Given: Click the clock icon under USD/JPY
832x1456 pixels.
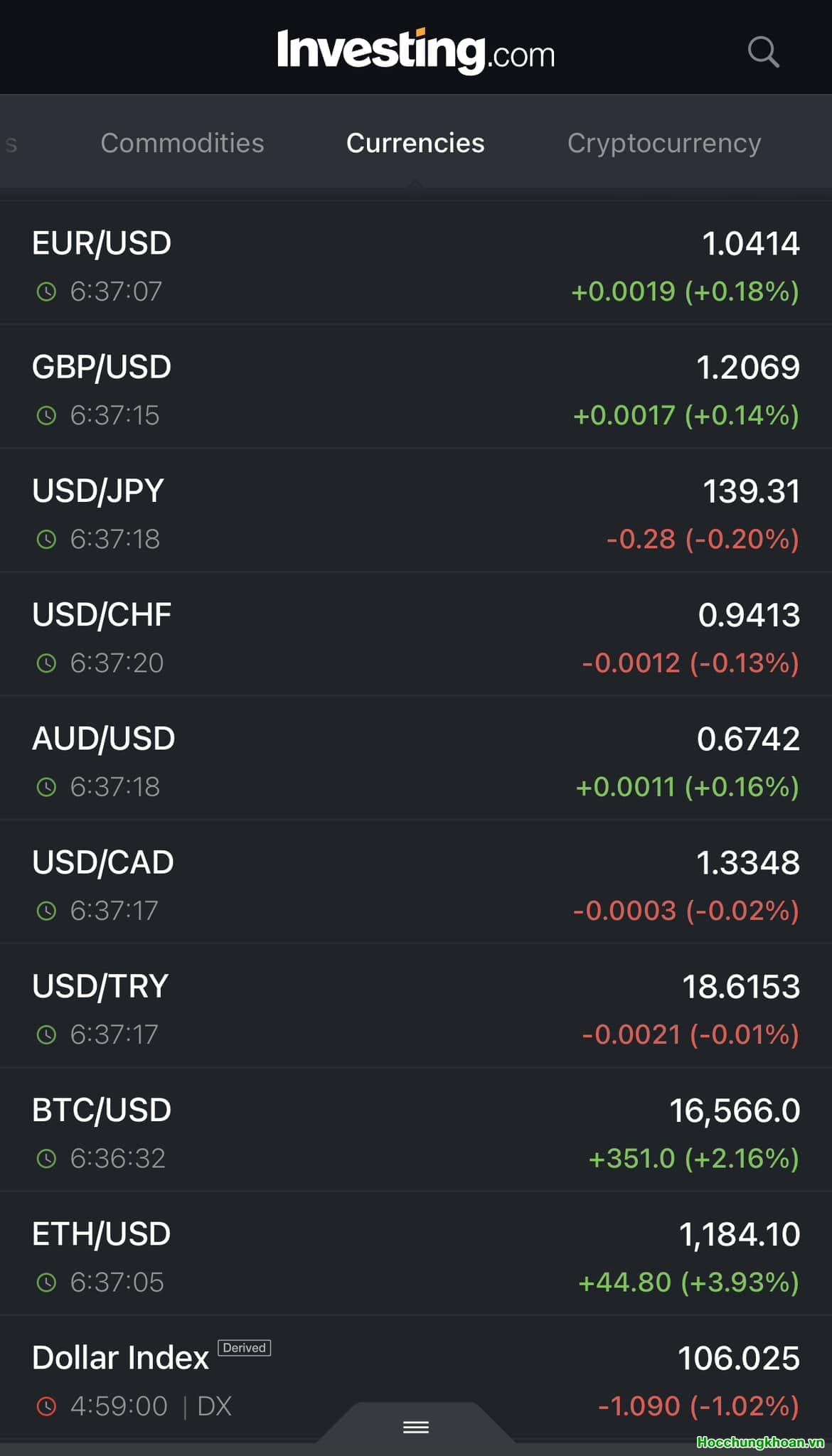Looking at the screenshot, I should (46, 540).
